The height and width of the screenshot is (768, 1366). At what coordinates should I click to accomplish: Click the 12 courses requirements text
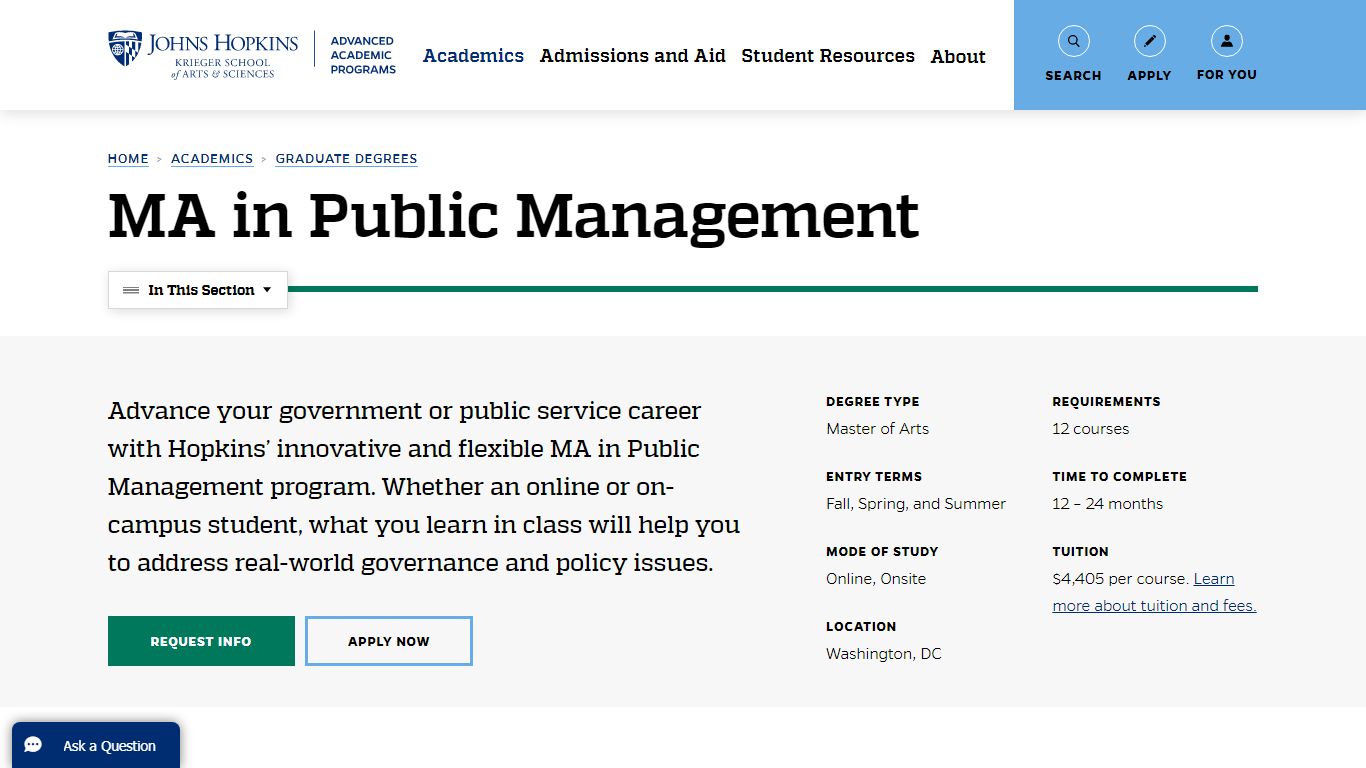pos(1090,429)
